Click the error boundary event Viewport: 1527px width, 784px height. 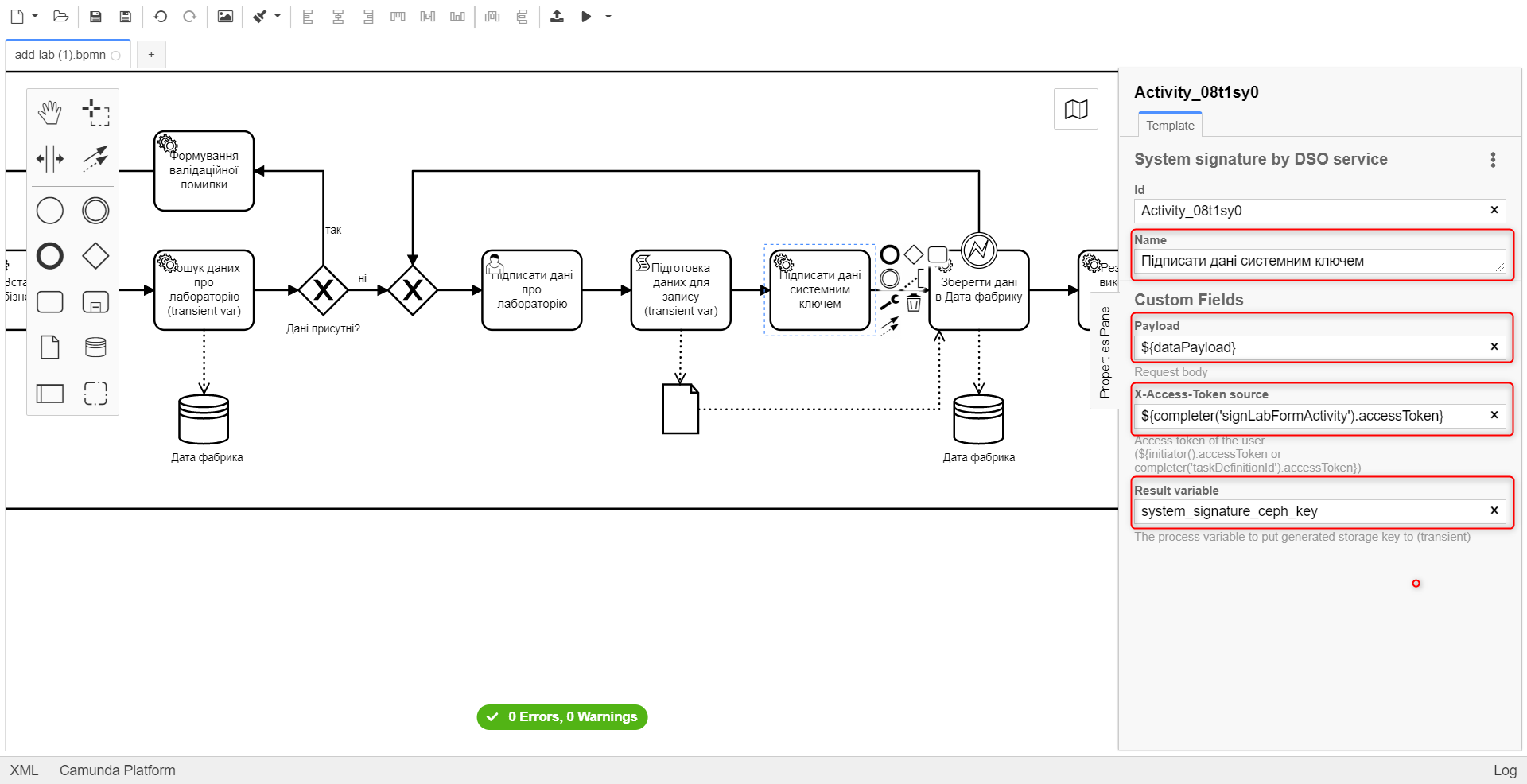(x=979, y=250)
